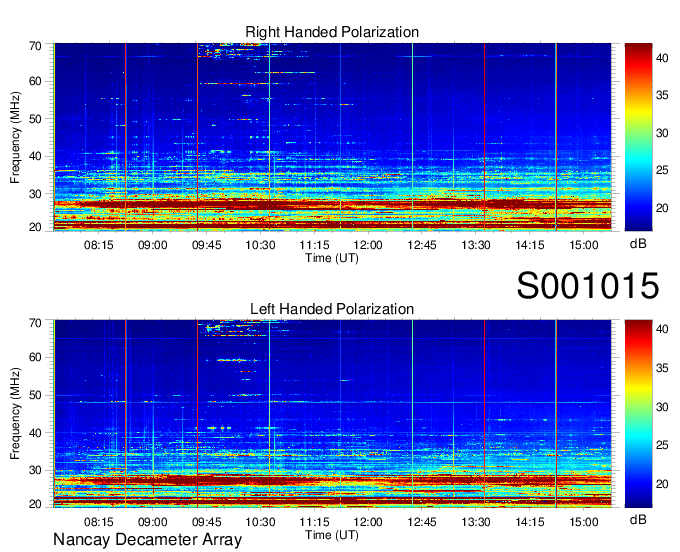This screenshot has width=680, height=552.
Task: Click the "70" frequency tick of the bottom plot
Action: [x=35, y=323]
